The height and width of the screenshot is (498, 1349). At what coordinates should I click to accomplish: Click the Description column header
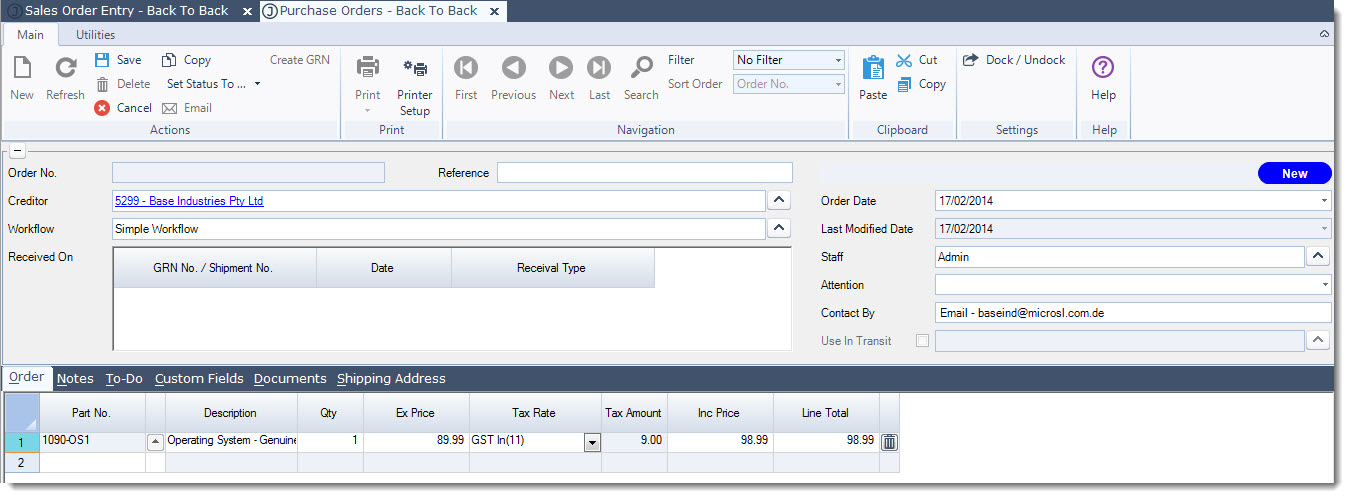tap(231, 413)
